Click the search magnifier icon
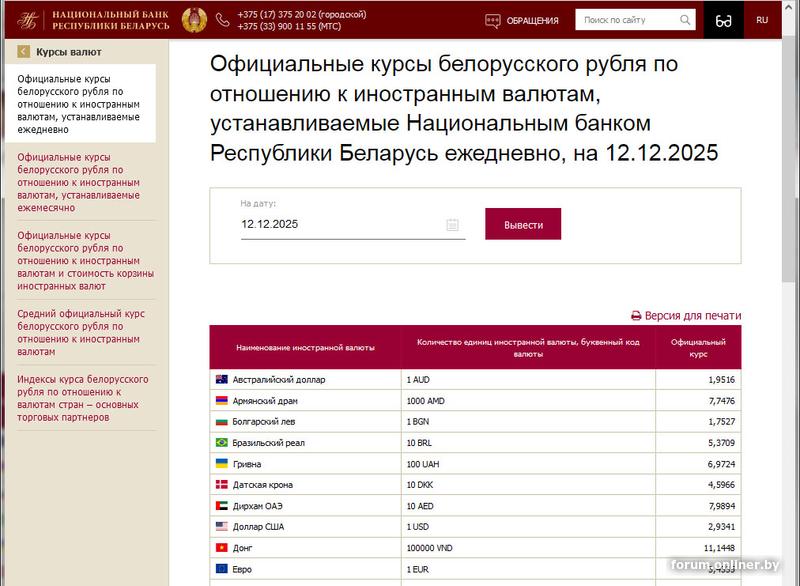Screen dimensions: 800x586 [x=685, y=20]
